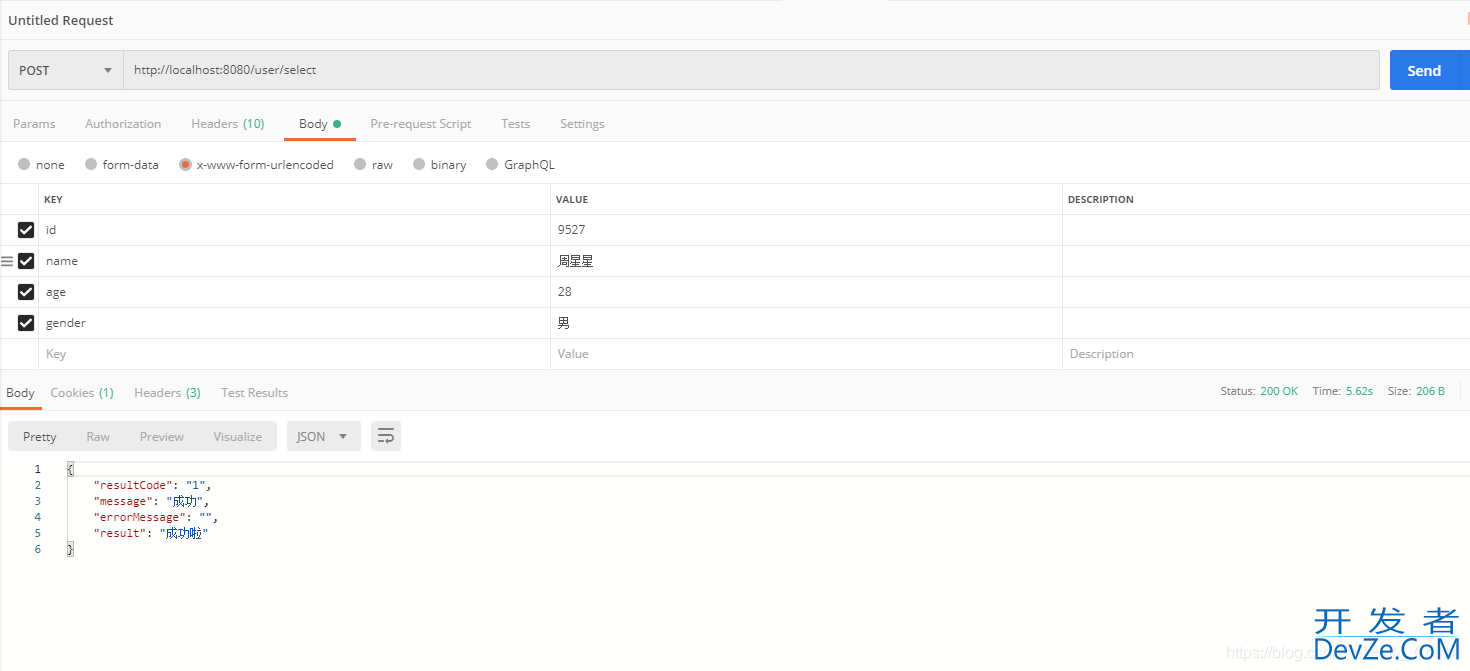Switch to the Headers (10) request tab
This screenshot has width=1470, height=671.
(x=227, y=124)
